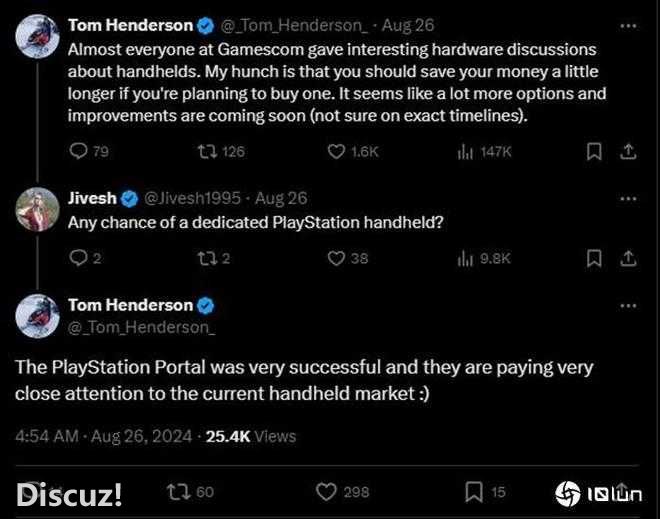View Jivesh's profile avatar
This screenshot has width=660, height=519.
(x=37, y=209)
